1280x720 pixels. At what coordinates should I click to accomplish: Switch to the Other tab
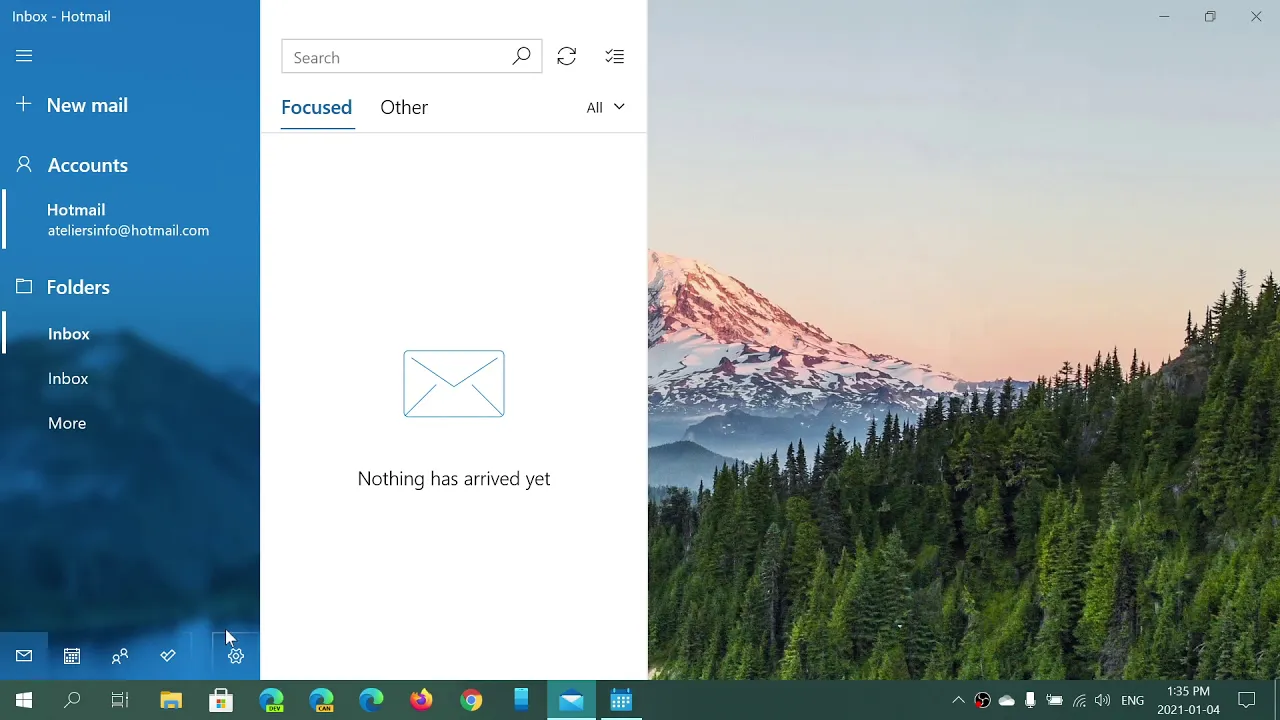click(x=404, y=107)
